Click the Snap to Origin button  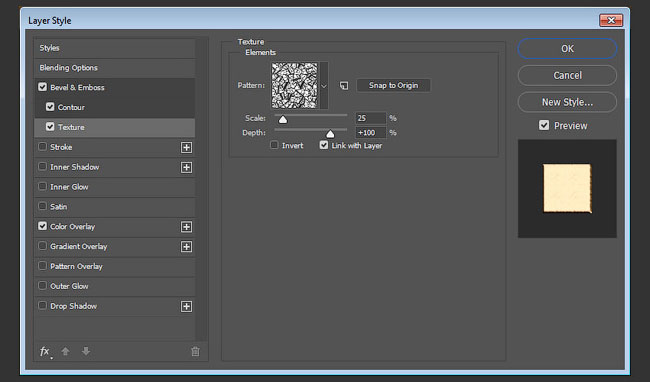tap(393, 85)
